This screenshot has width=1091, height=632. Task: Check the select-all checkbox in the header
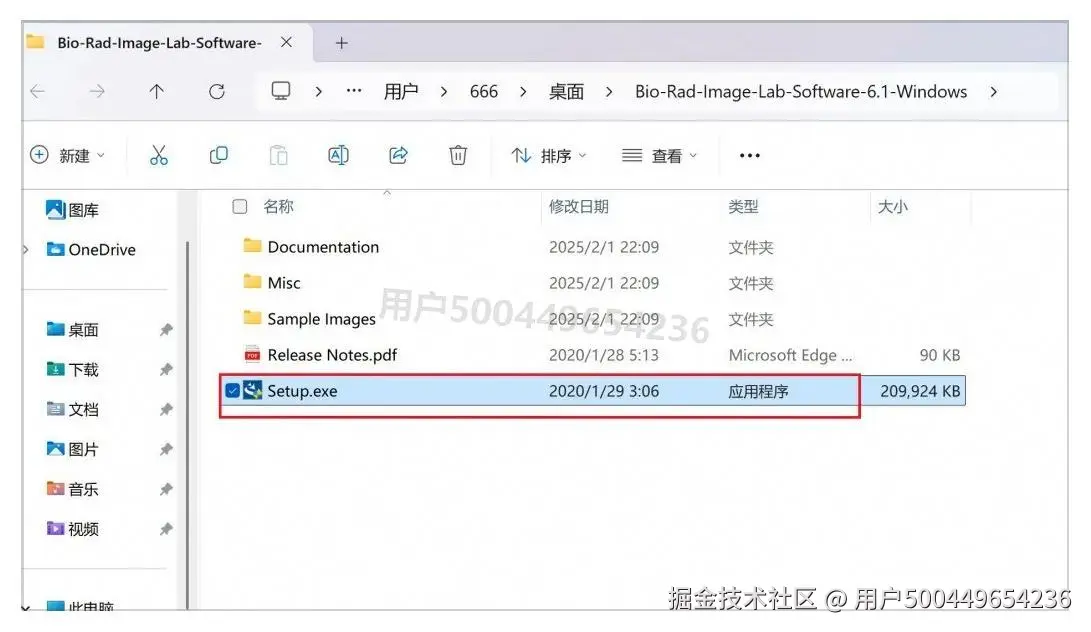click(x=238, y=207)
